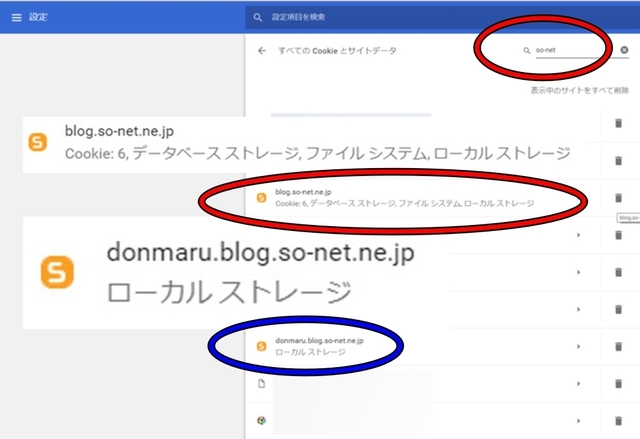Click trash icon in the blank-file icon row

tap(618, 384)
